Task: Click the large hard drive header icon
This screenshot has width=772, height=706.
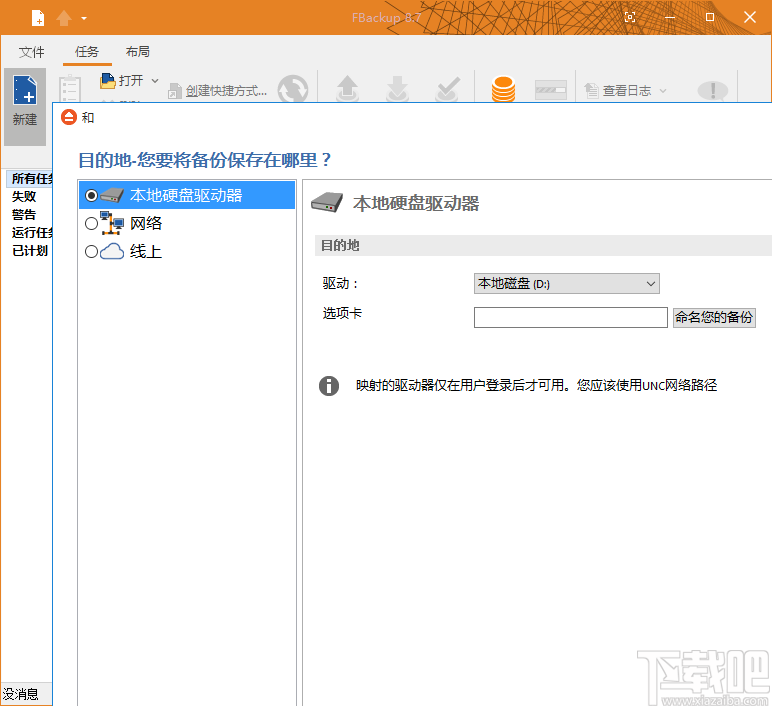Action: pos(327,202)
